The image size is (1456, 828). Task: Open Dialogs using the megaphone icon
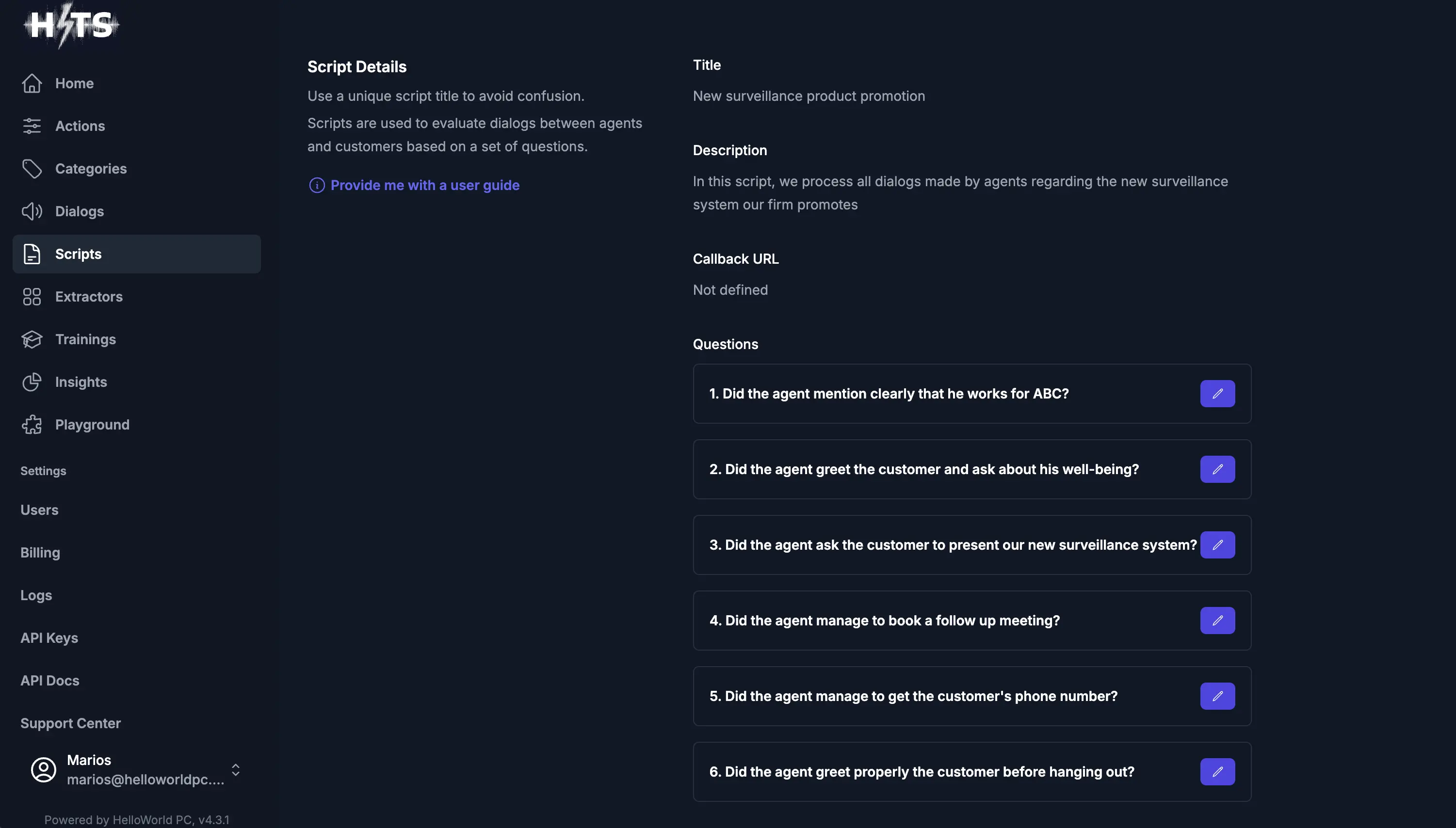click(32, 211)
